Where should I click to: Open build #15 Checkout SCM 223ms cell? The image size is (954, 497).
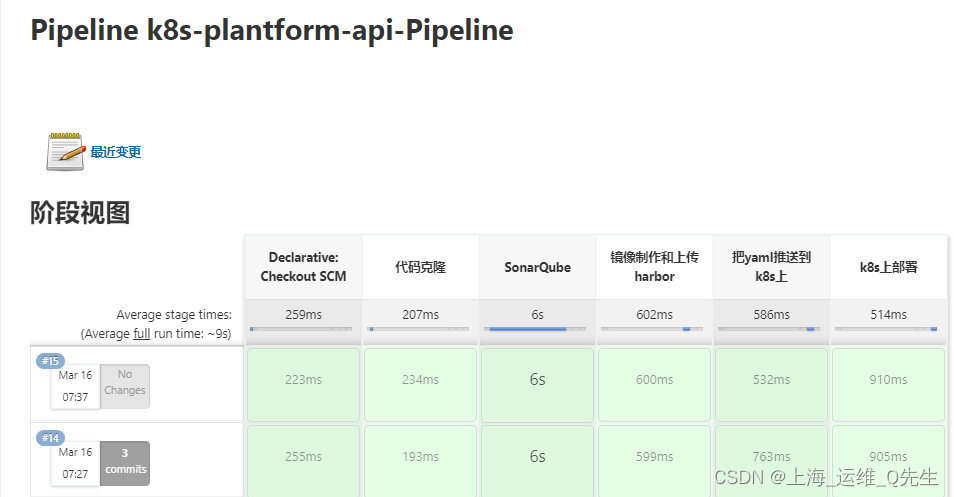303,380
